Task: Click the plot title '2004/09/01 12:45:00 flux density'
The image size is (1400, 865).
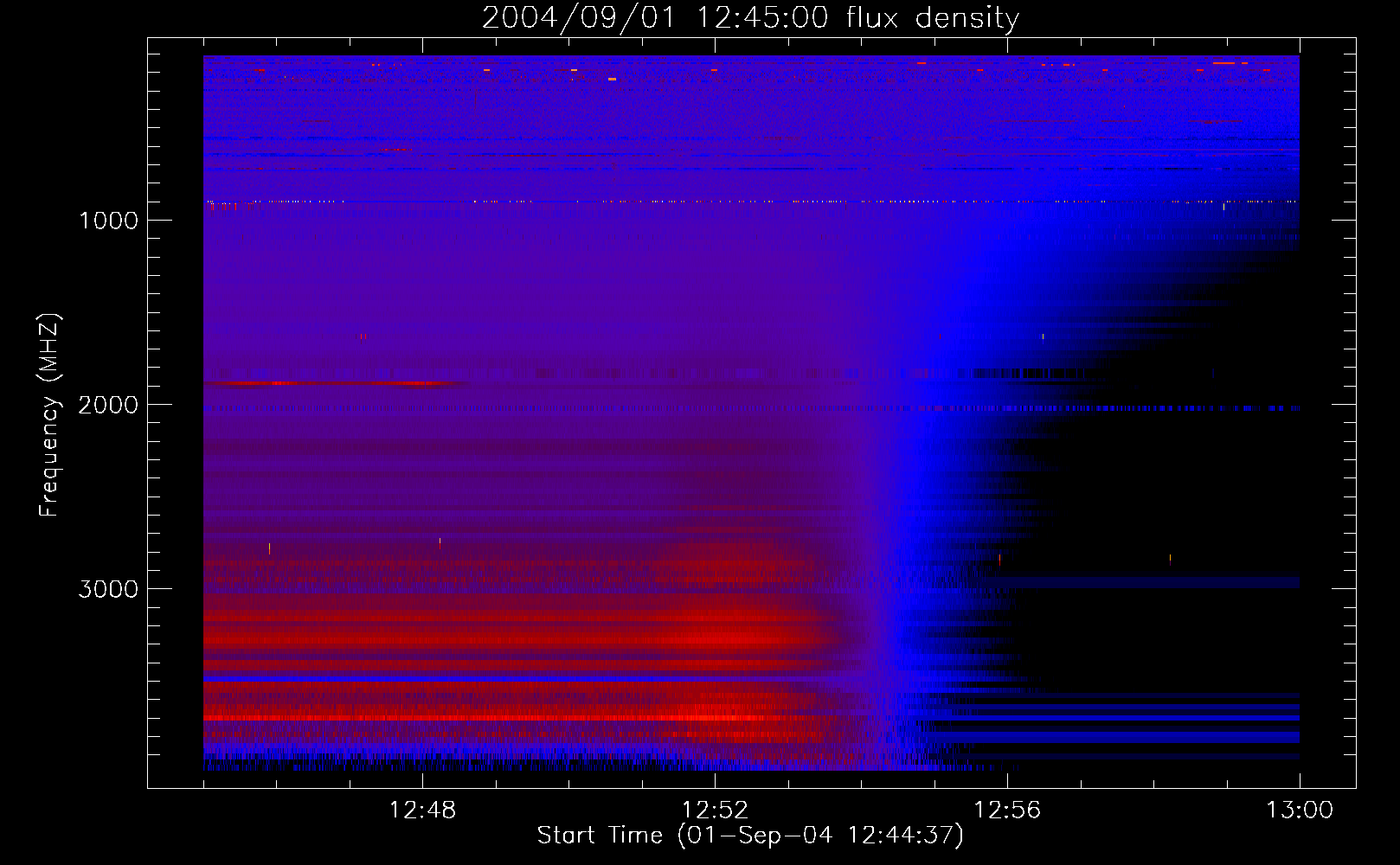Action: pyautogui.click(x=750, y=18)
